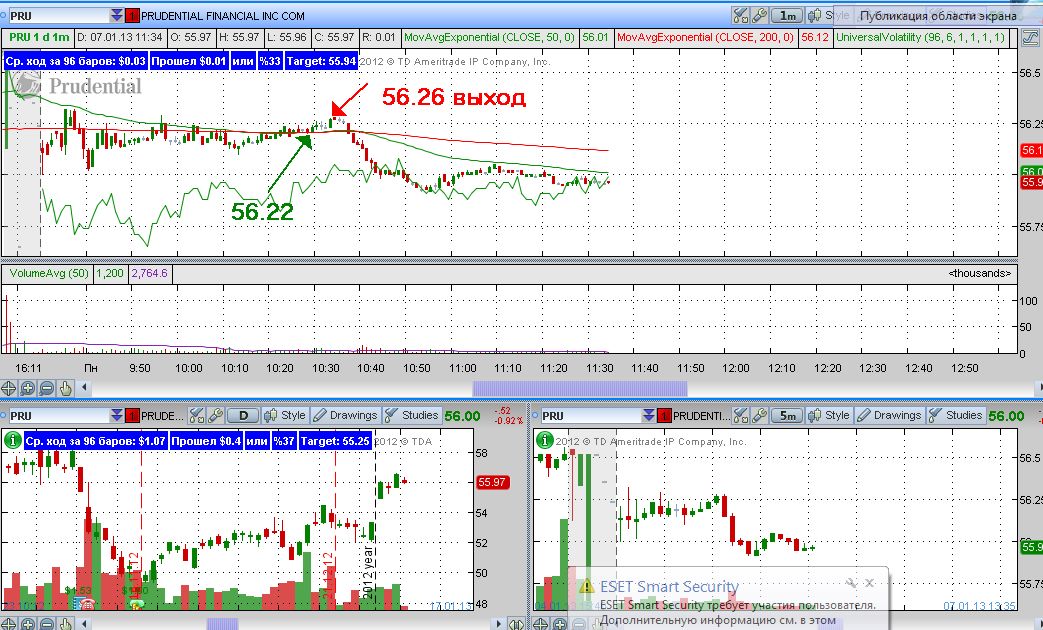The width and height of the screenshot is (1043, 630).
Task: Open wrench settings in 5m chart
Action: [x=760, y=416]
